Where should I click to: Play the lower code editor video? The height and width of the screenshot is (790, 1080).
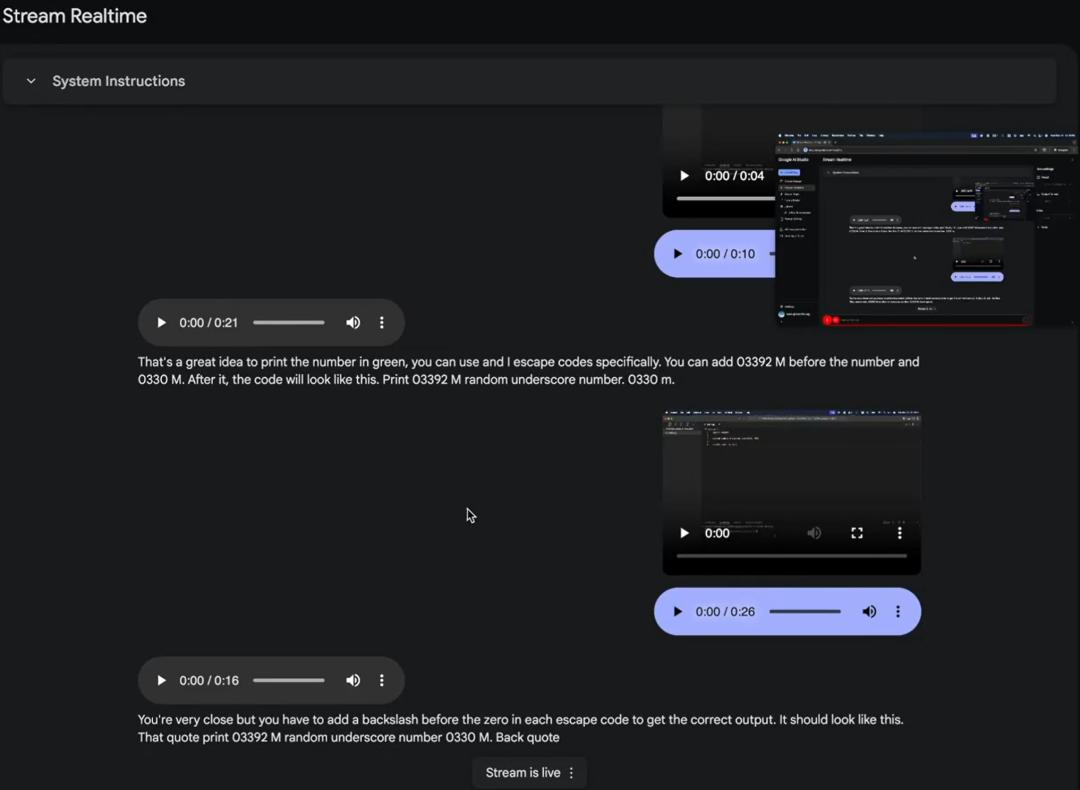pos(684,534)
